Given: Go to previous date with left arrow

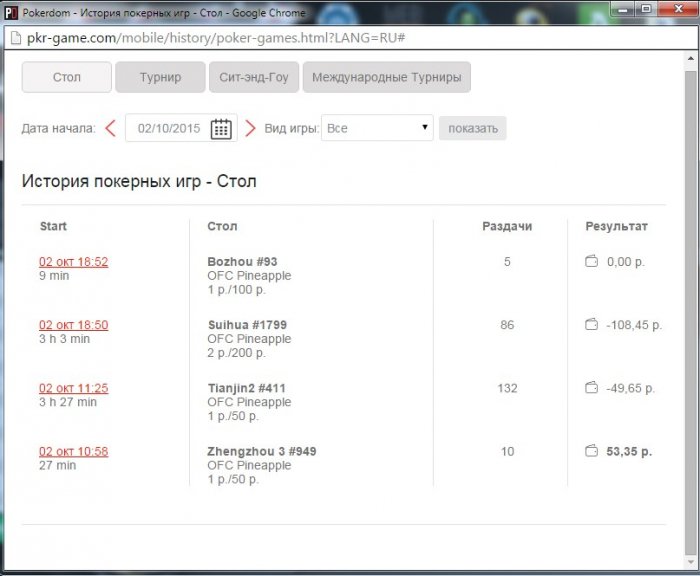Looking at the screenshot, I should [110, 129].
